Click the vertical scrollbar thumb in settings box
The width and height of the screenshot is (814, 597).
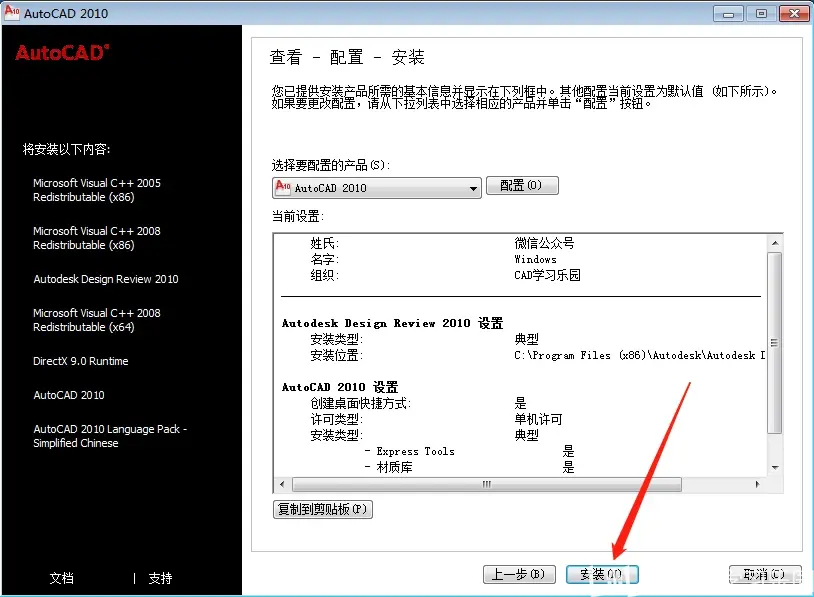pos(775,343)
